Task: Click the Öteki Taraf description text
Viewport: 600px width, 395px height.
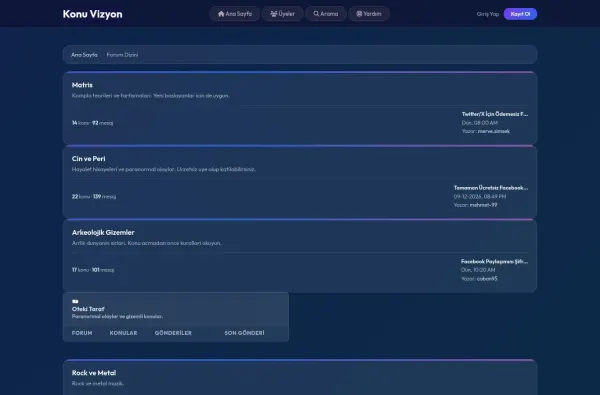Action: coord(117,317)
